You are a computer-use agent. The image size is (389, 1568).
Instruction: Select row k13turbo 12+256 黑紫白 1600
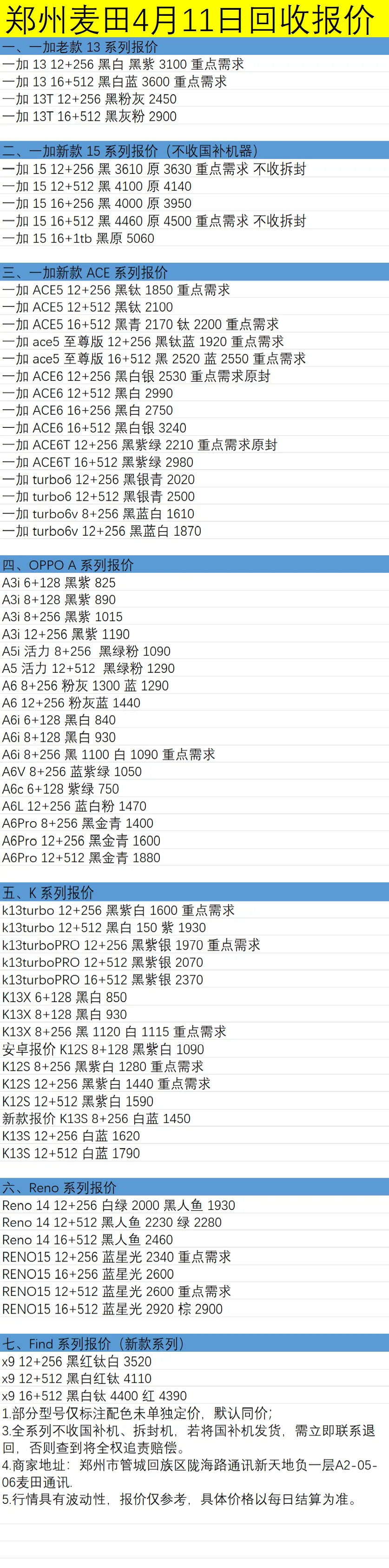[194, 910]
